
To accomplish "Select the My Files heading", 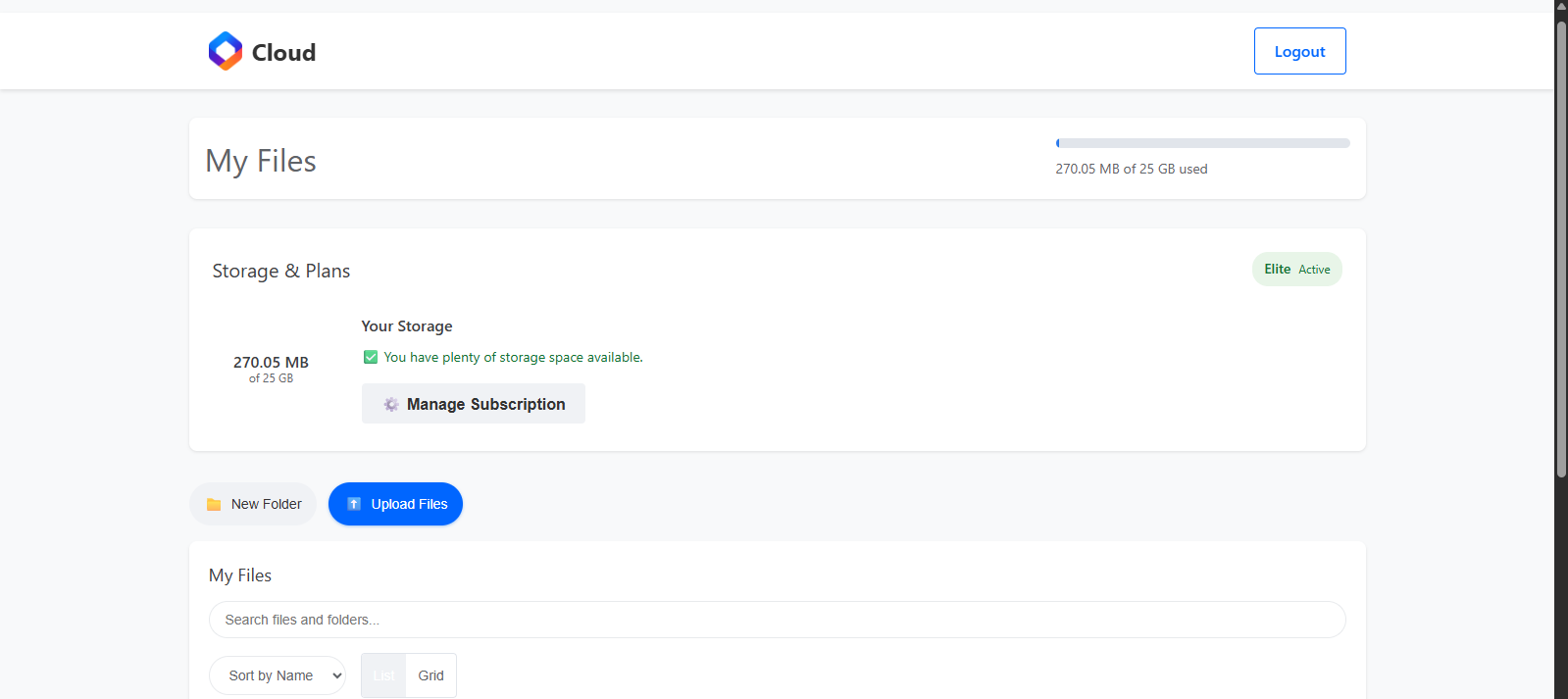I will point(260,160).
